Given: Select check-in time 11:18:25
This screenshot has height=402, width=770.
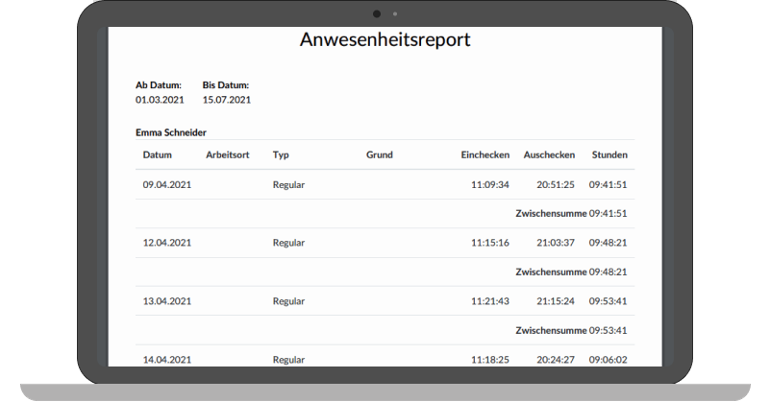Looking at the screenshot, I should point(490,360).
